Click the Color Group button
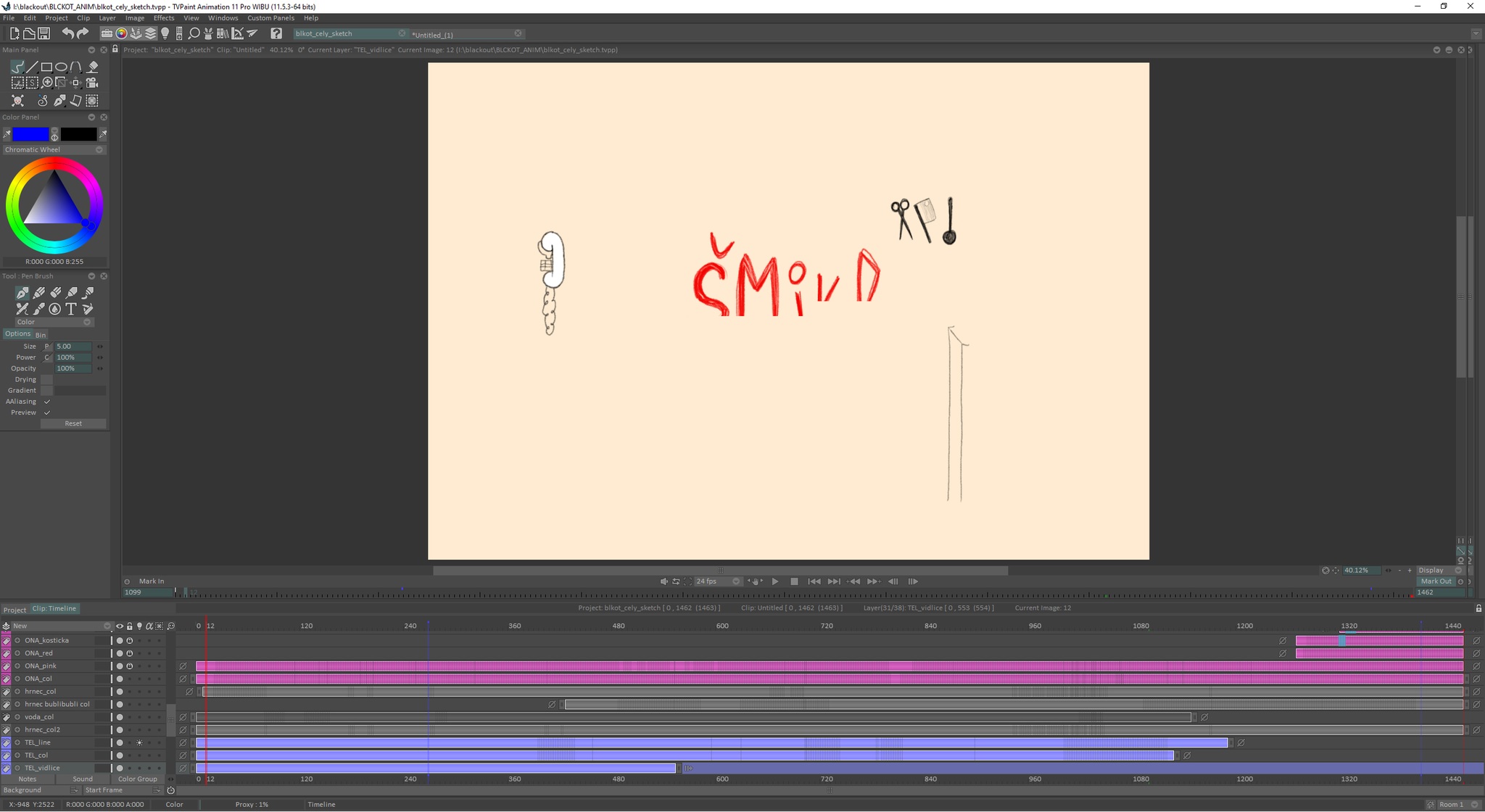The image size is (1485, 812). pos(138,779)
